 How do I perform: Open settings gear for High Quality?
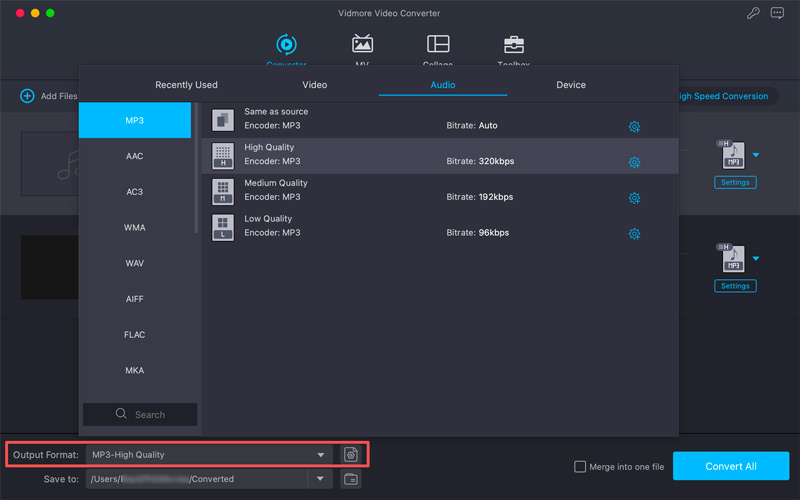634,162
